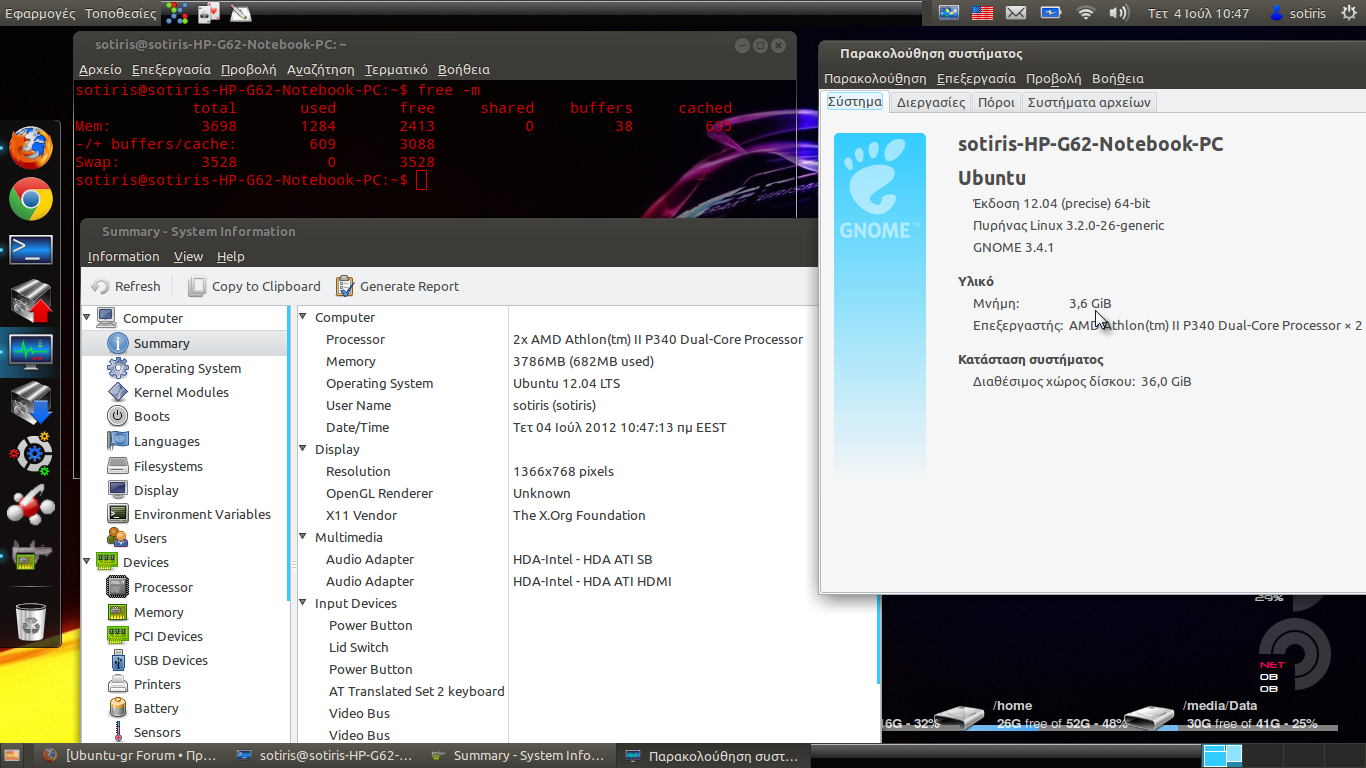Open the mail indicator in top panel
Image resolution: width=1366 pixels, height=768 pixels.
point(1016,13)
